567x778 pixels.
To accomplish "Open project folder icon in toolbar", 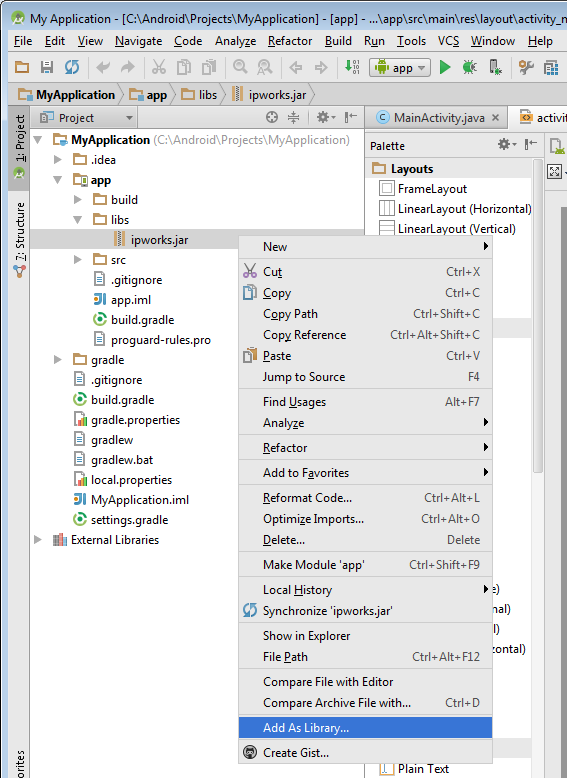I will click(x=22, y=67).
